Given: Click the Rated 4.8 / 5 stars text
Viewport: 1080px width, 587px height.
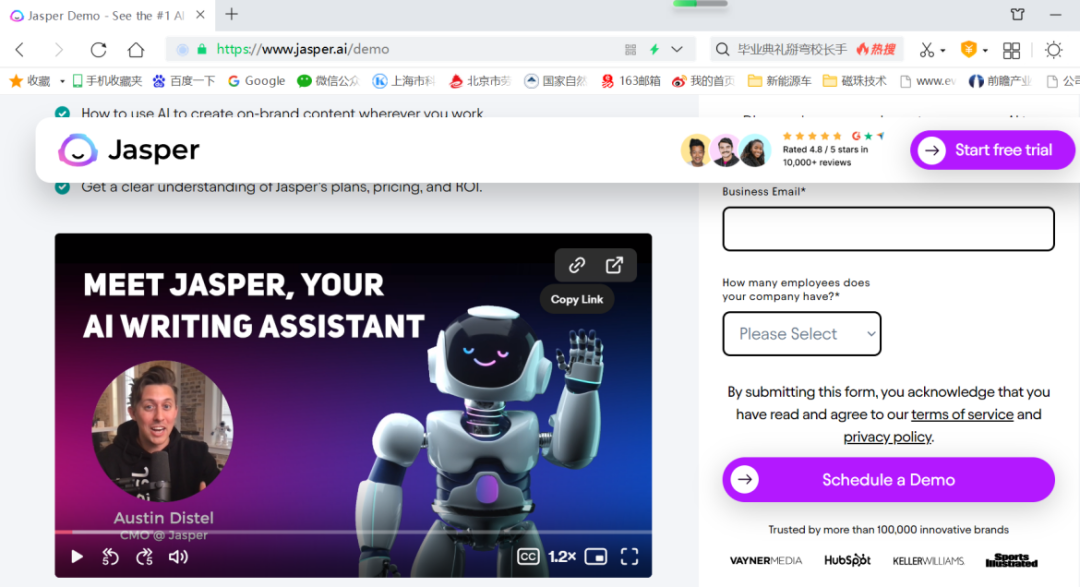Looking at the screenshot, I should pyautogui.click(x=825, y=150).
